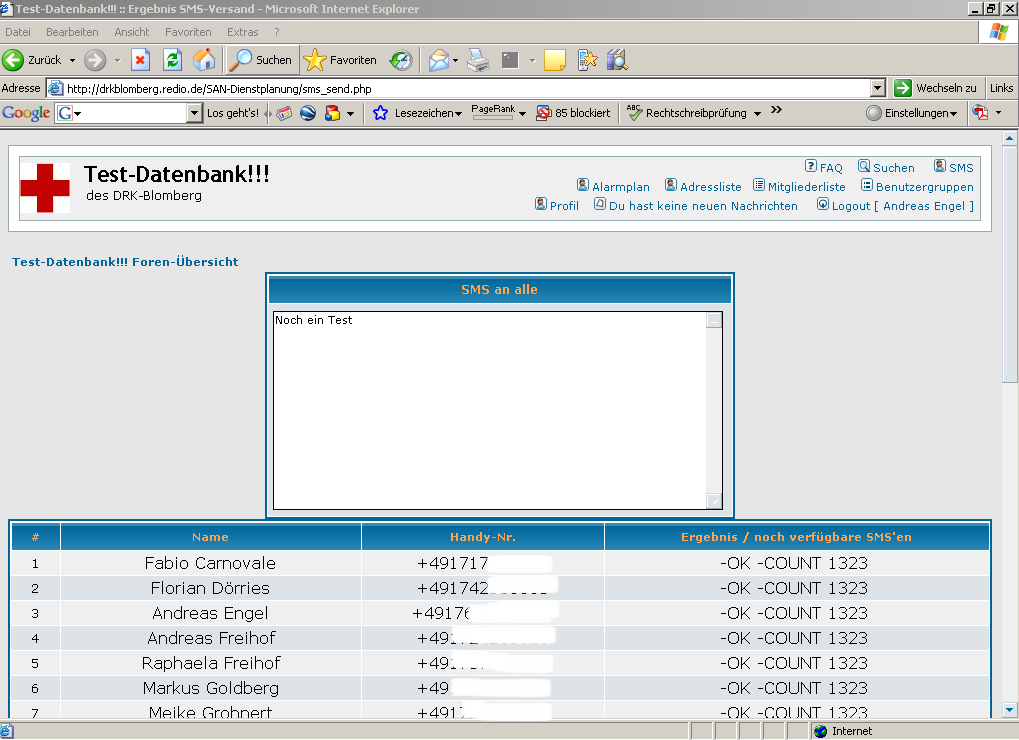Go to the browser Home page icon
1019x740 pixels.
[x=204, y=60]
